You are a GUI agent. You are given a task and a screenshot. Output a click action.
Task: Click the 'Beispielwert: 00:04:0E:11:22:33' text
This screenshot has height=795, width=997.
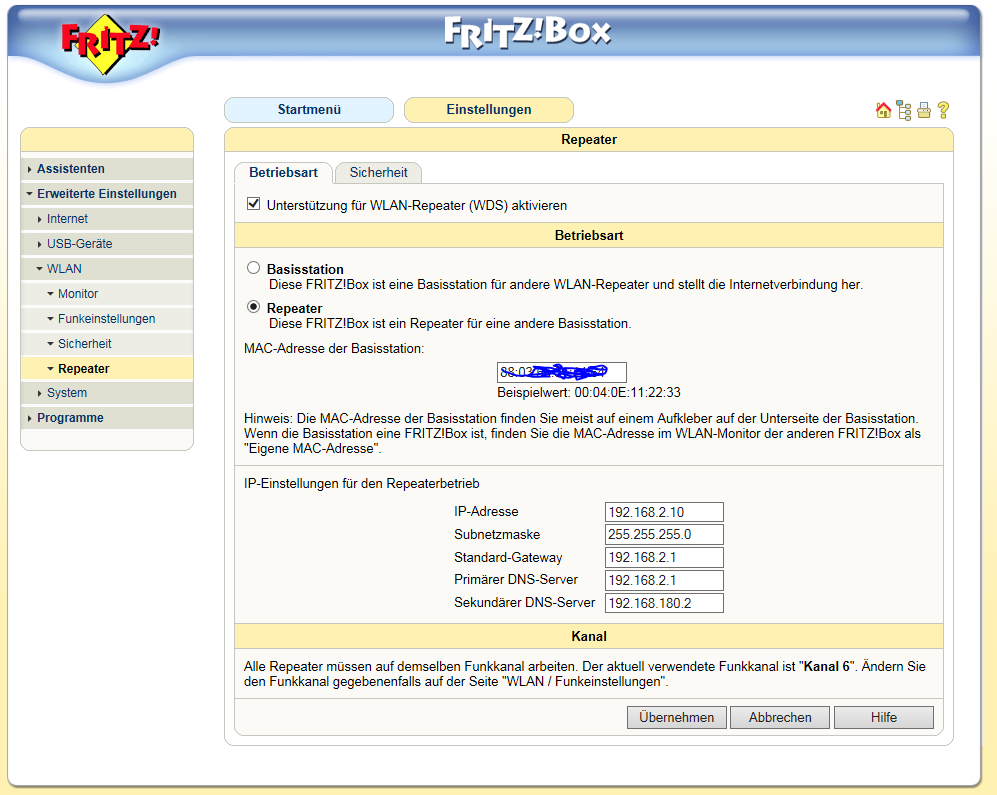(x=589, y=392)
